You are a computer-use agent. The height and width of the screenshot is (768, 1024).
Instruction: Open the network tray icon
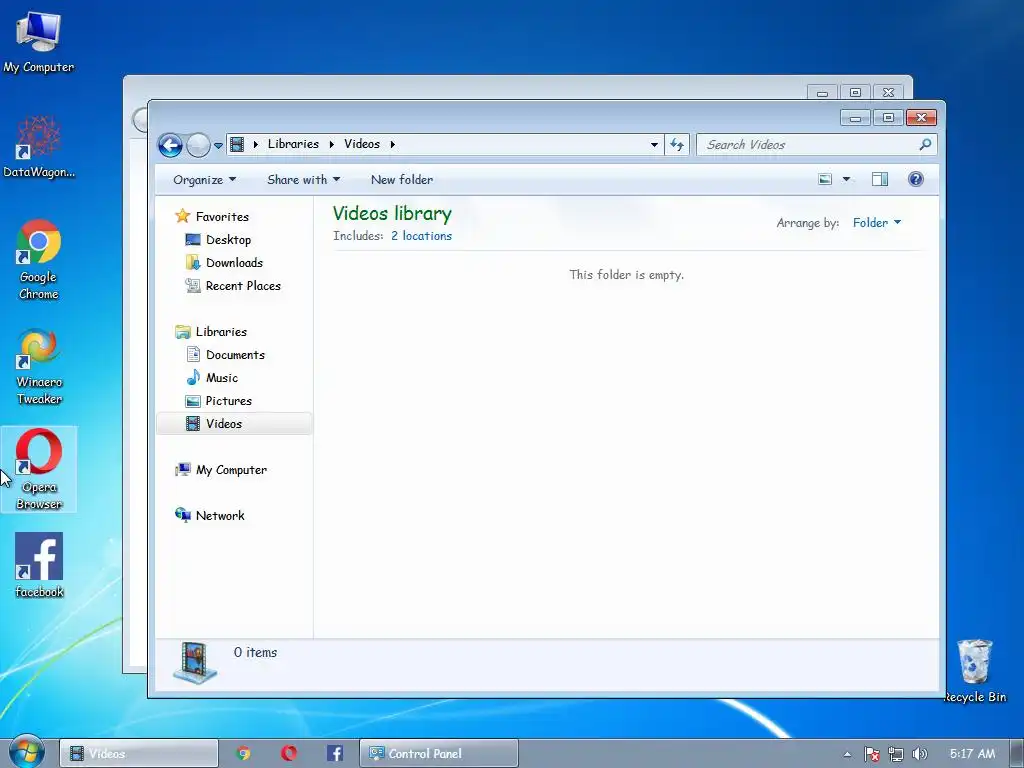pyautogui.click(x=895, y=754)
